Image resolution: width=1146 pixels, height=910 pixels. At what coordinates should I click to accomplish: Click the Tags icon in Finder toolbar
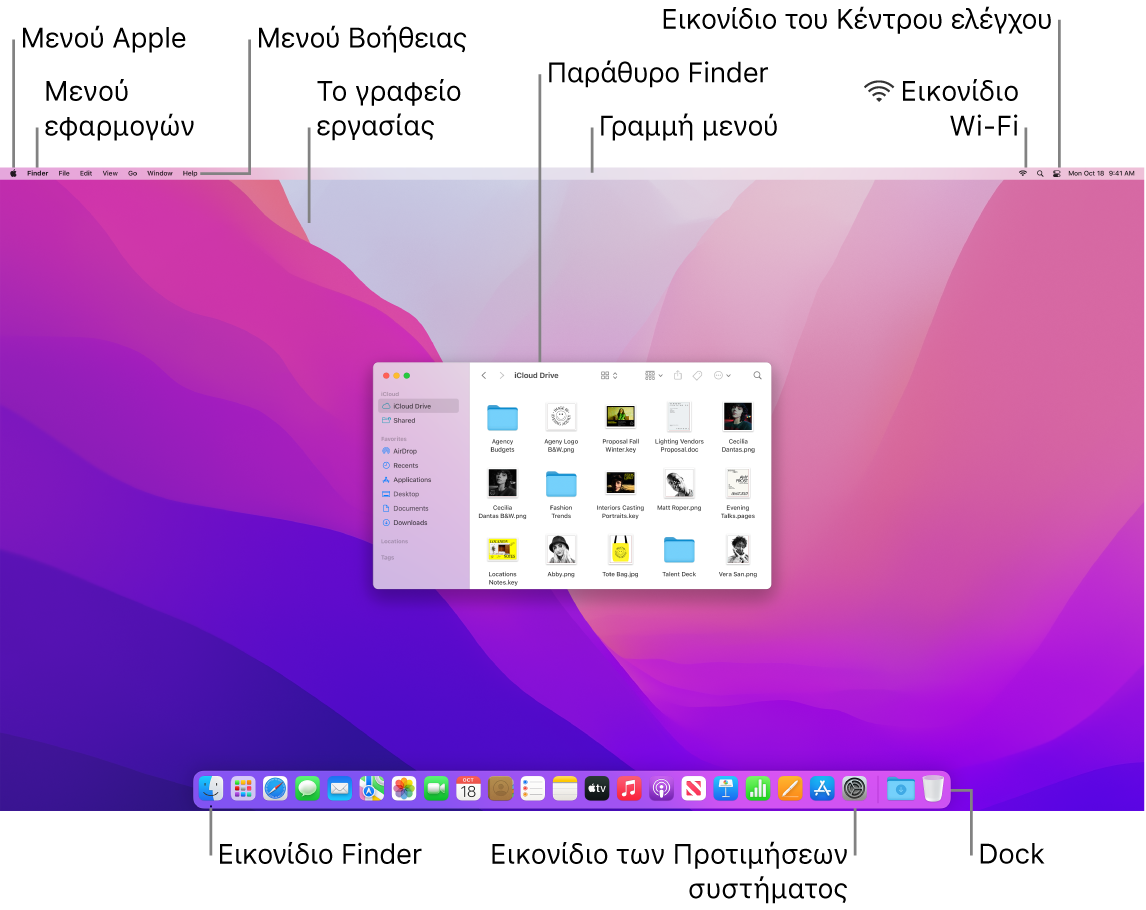(698, 375)
